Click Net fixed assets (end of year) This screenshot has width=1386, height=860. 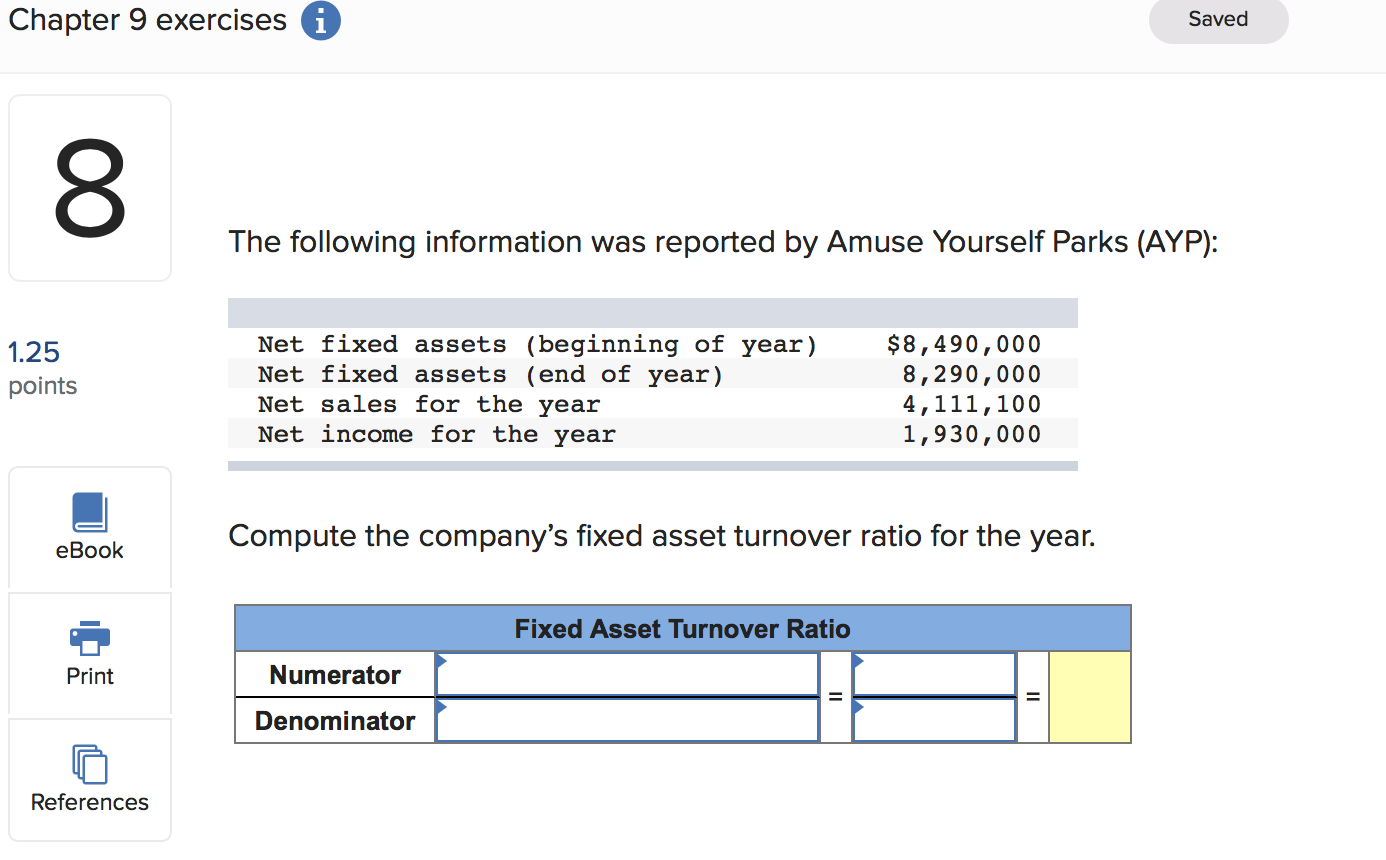(x=490, y=374)
